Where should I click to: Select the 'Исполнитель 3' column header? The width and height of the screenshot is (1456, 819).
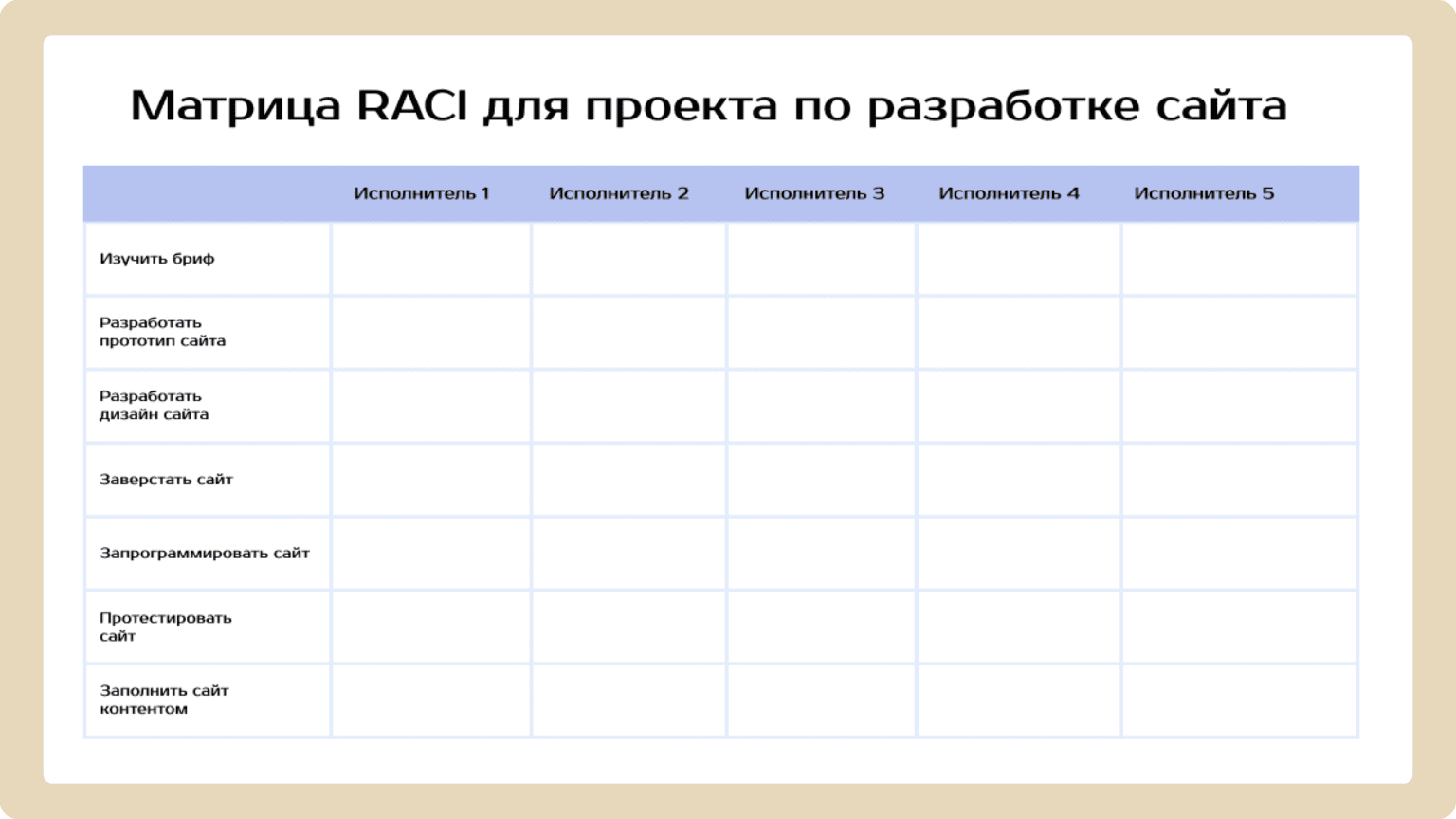click(x=814, y=193)
